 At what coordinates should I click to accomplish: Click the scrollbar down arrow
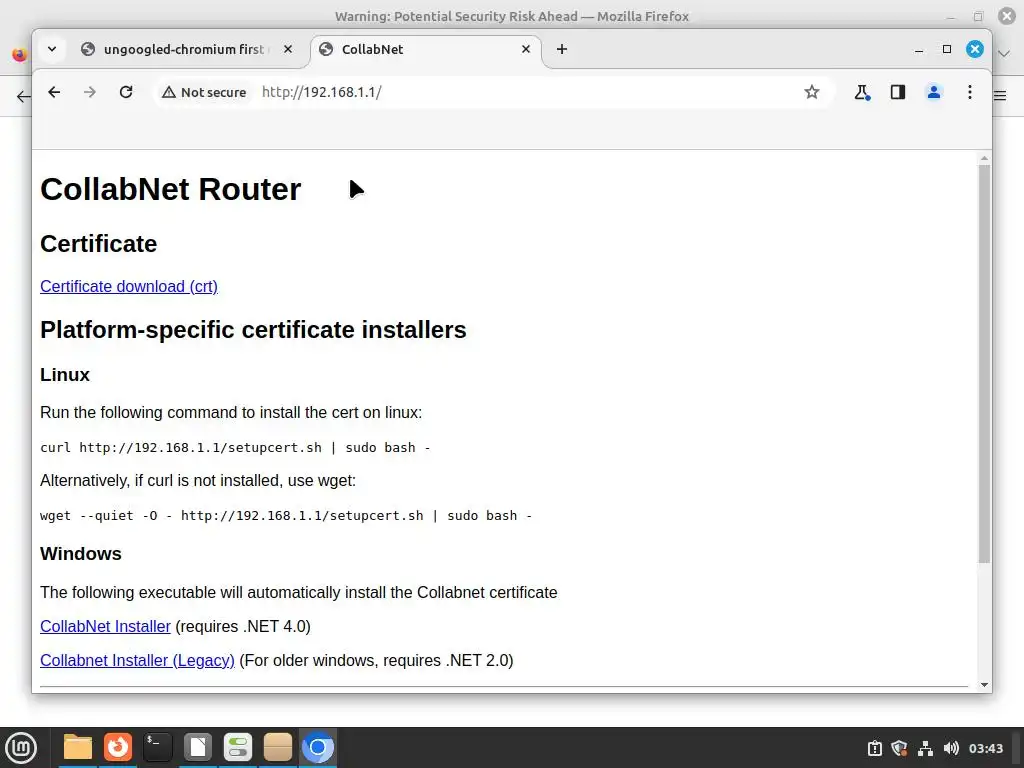point(984,684)
